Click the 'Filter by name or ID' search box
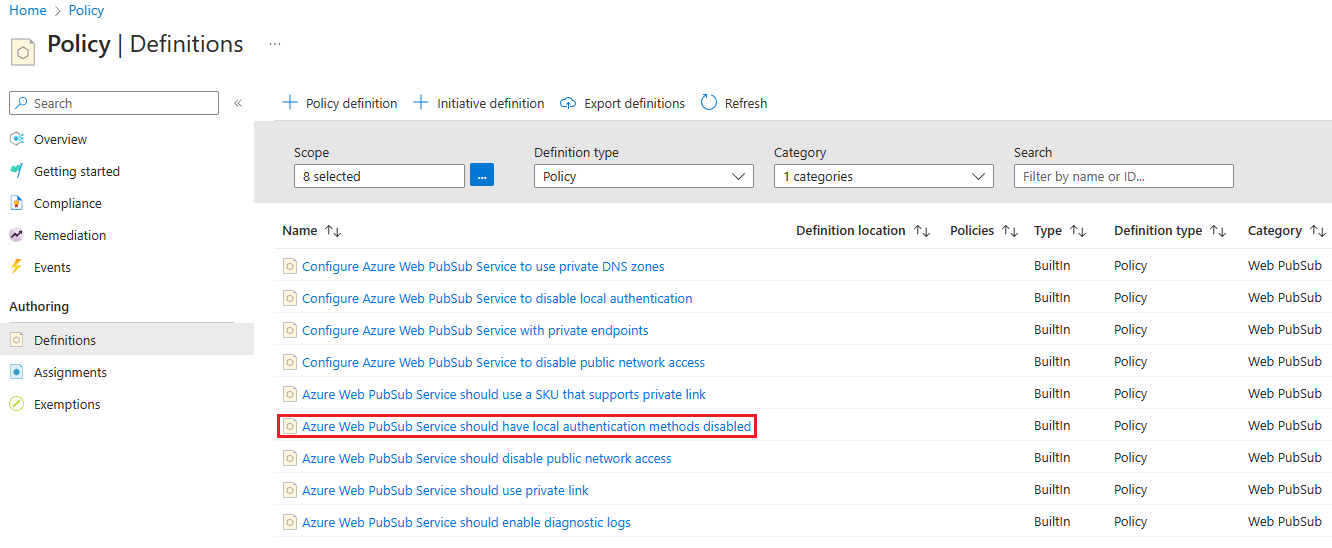The height and width of the screenshot is (548, 1332). 1124,176
